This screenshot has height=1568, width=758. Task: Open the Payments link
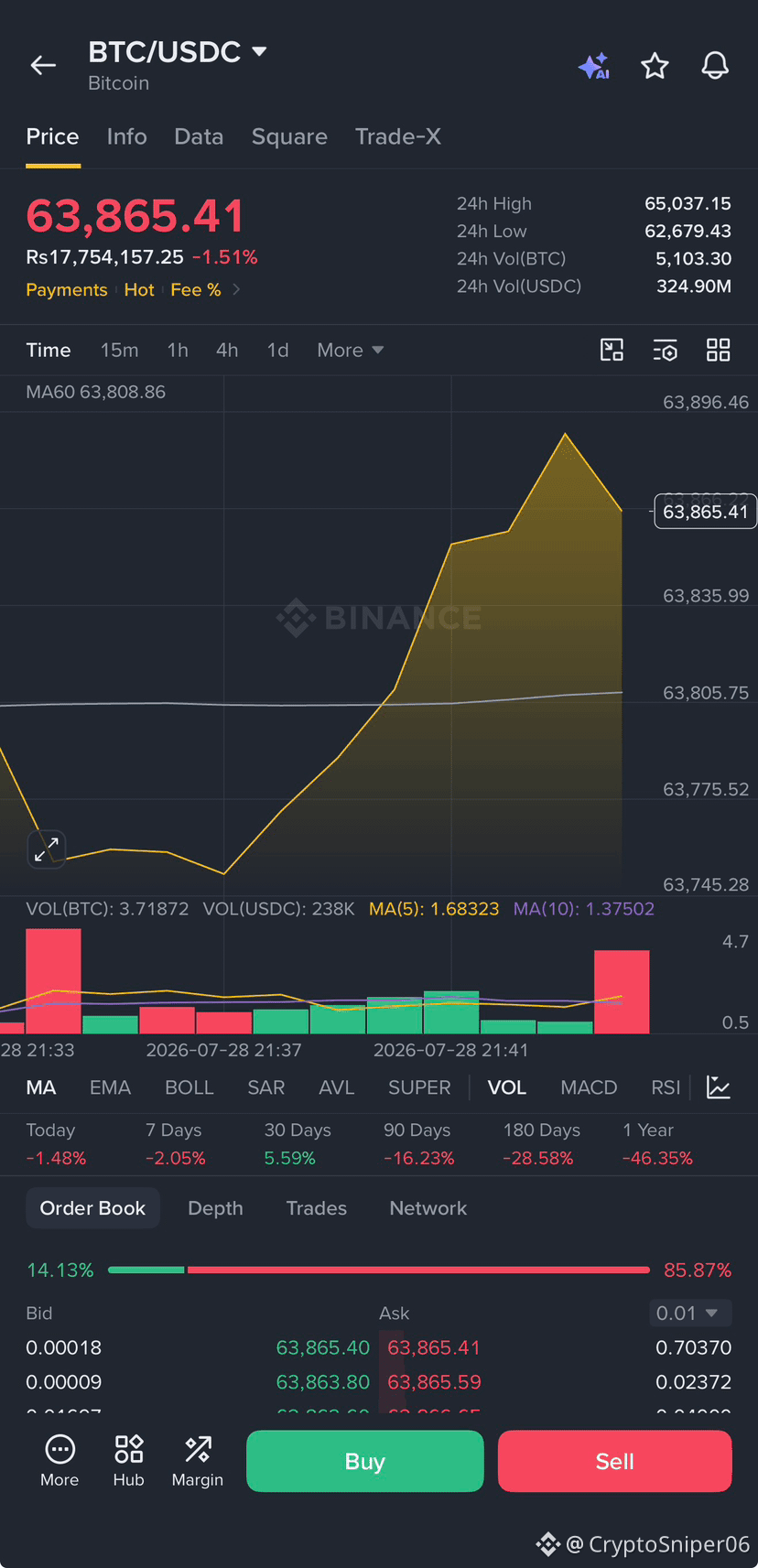67,289
